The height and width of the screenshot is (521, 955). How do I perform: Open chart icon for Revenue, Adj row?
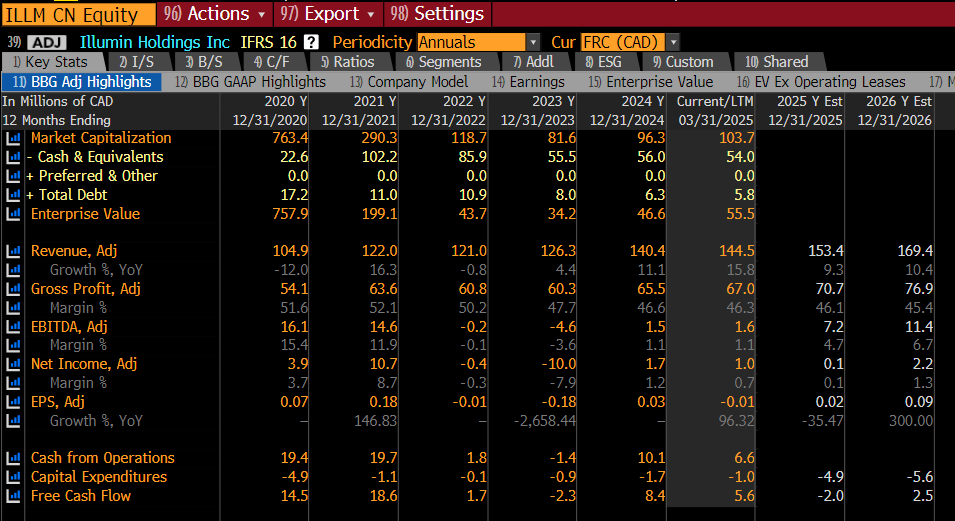click(x=13, y=251)
